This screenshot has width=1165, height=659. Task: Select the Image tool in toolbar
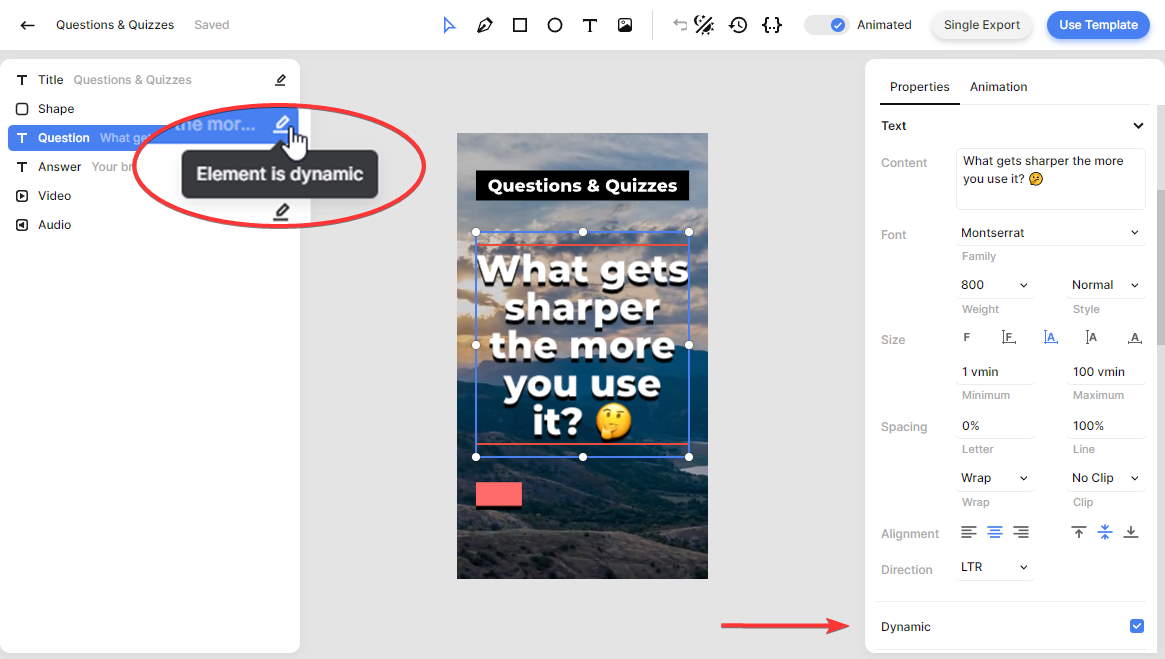[625, 25]
